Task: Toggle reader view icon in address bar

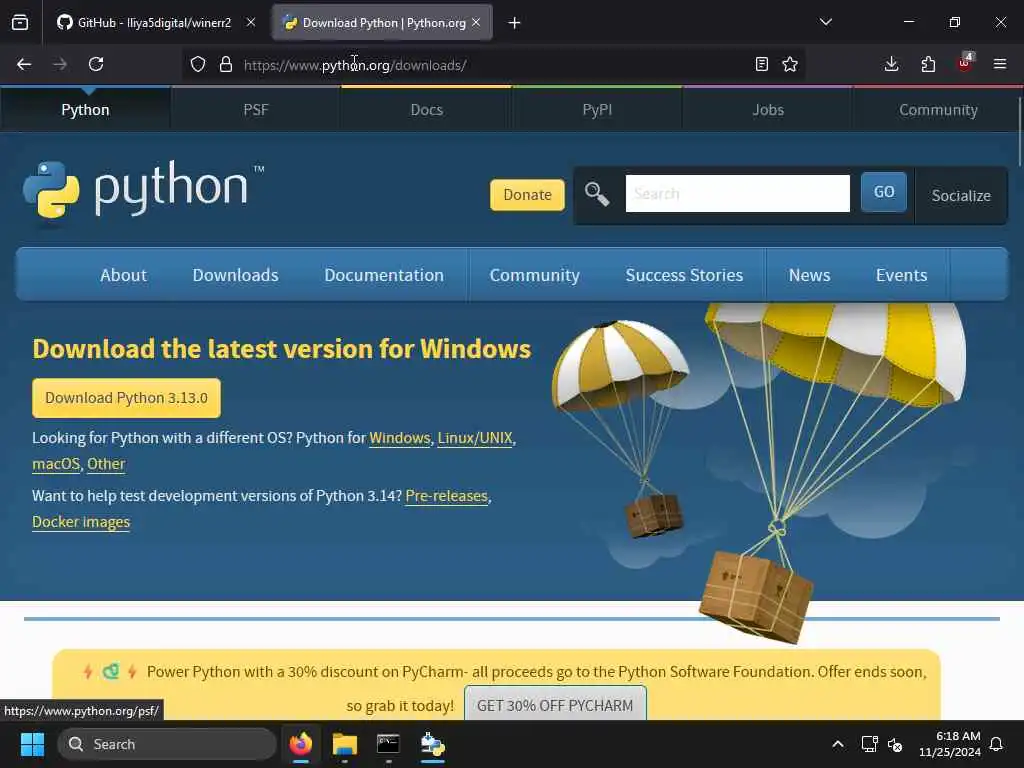Action: (x=761, y=64)
